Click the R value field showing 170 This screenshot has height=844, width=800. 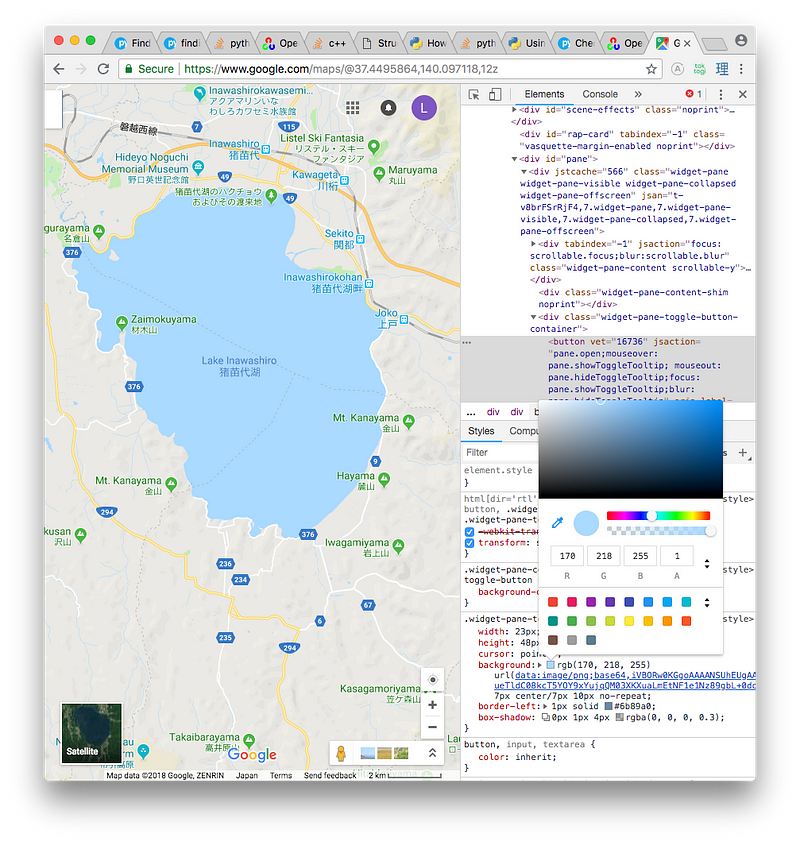pyautogui.click(x=567, y=556)
